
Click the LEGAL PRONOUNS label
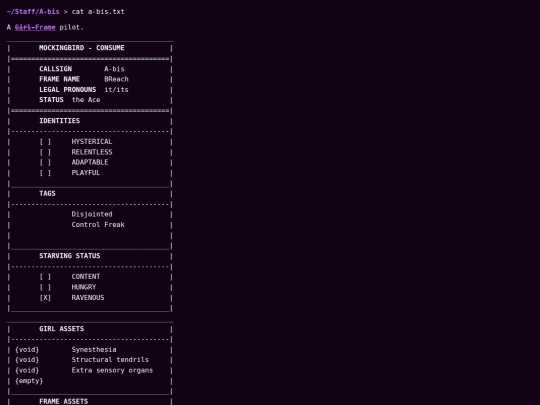tap(68, 90)
